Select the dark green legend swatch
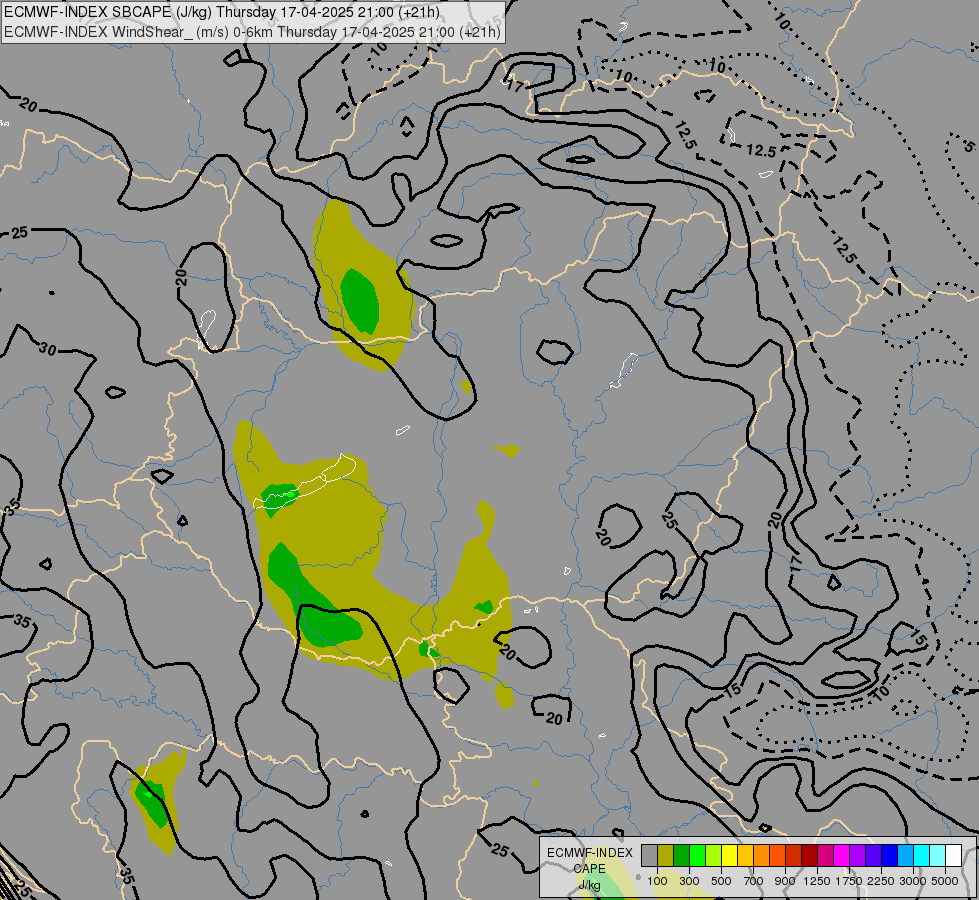Viewport: 979px width, 900px height. pyautogui.click(x=682, y=856)
